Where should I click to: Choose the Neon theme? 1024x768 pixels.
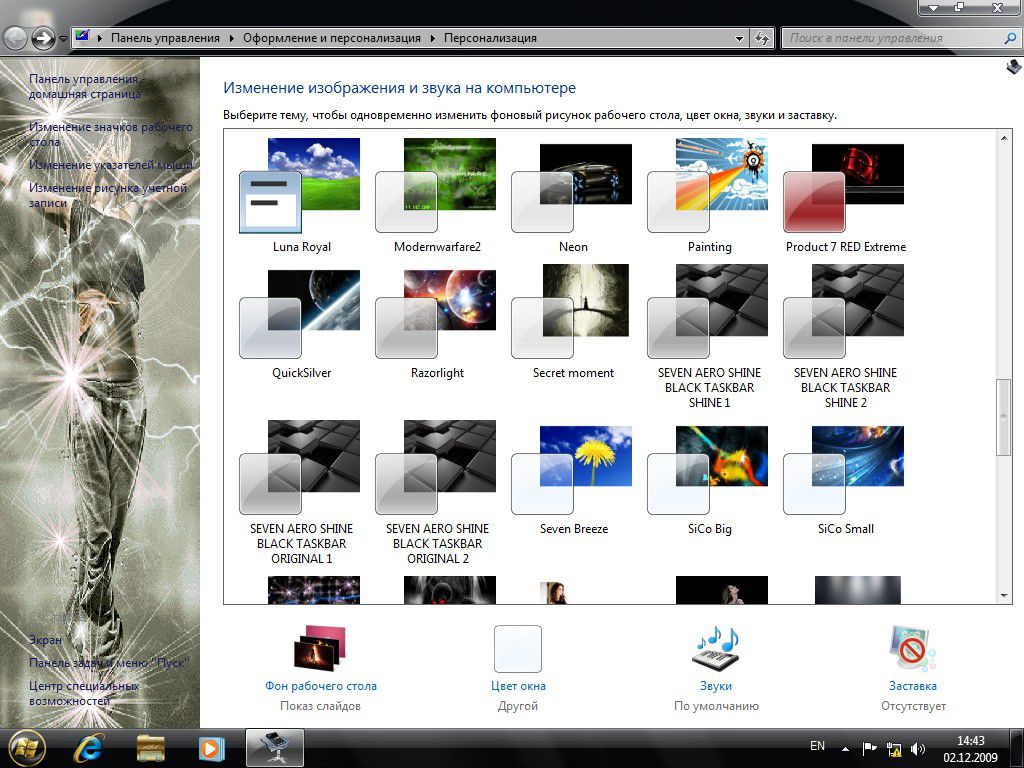[573, 195]
